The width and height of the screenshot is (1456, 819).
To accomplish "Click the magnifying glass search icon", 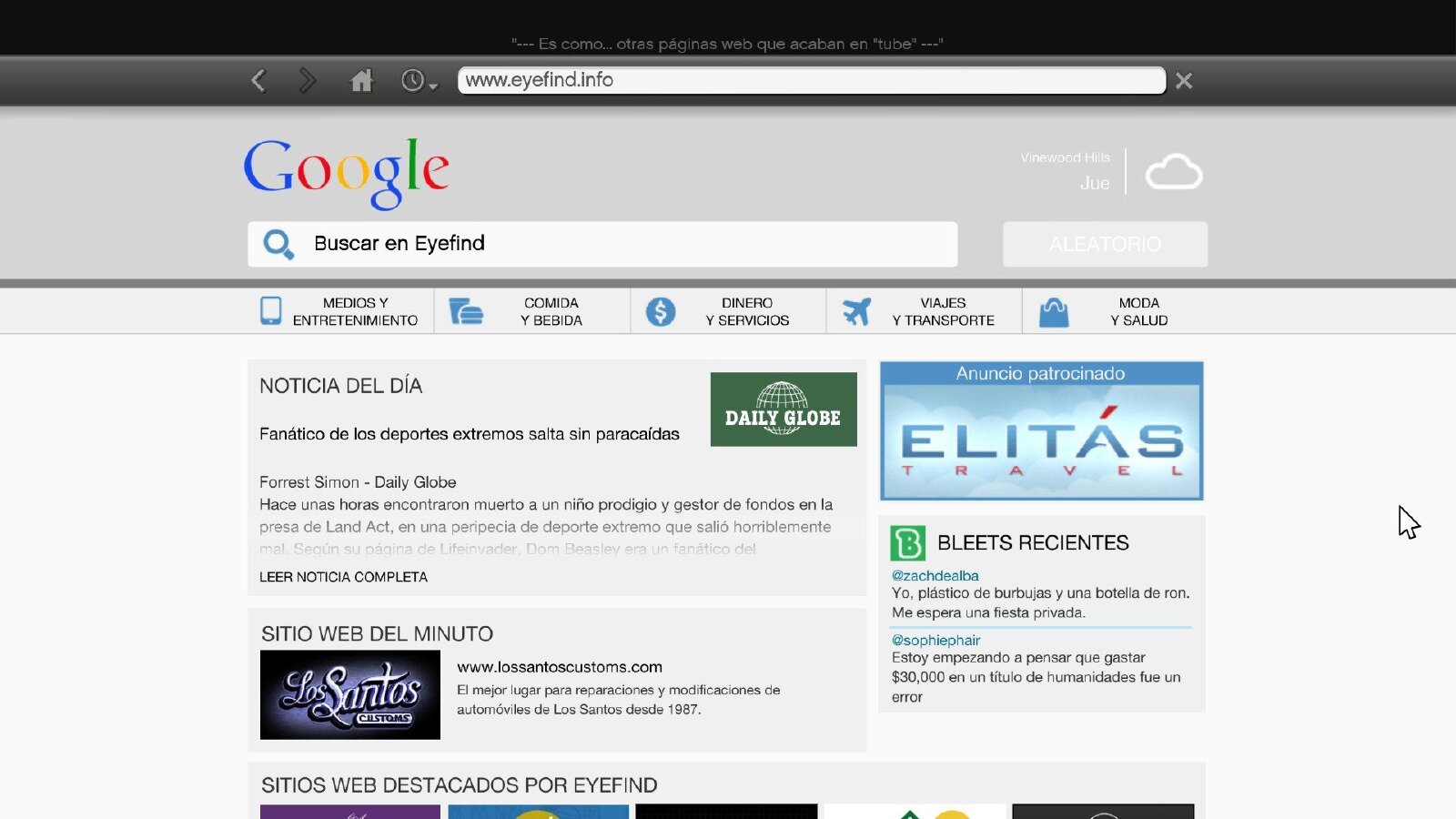I will point(278,244).
